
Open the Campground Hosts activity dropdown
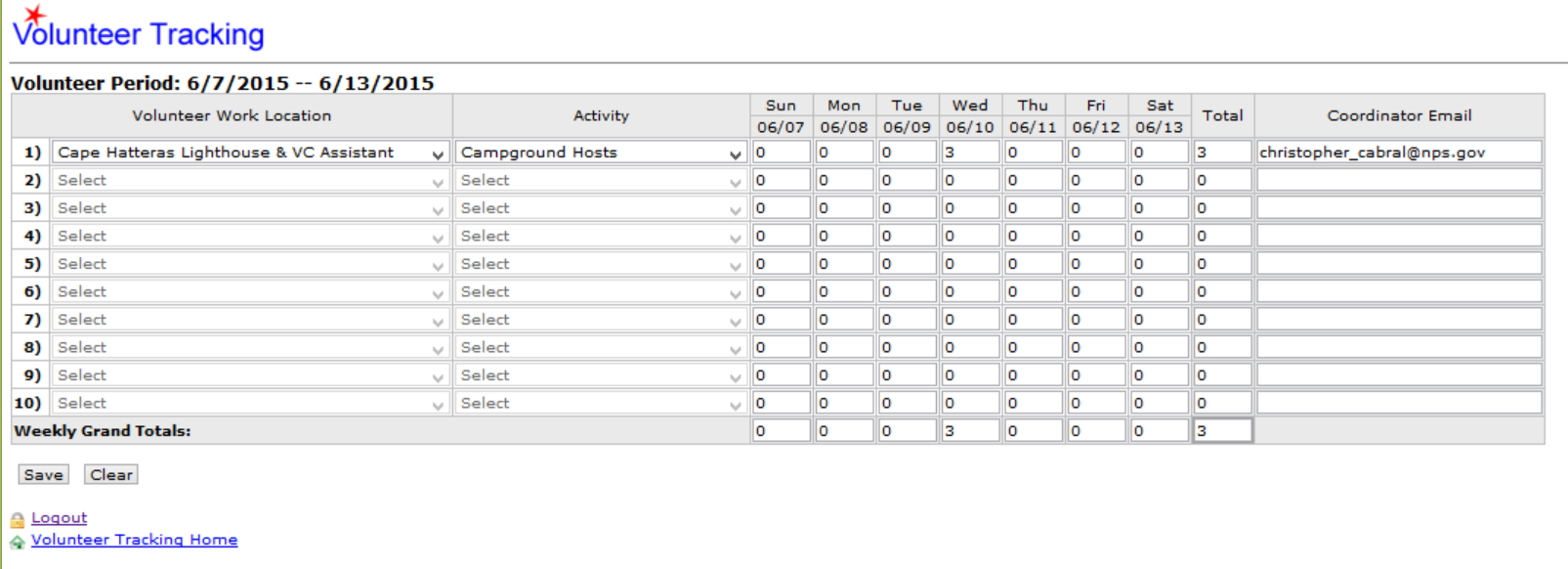[x=601, y=153]
